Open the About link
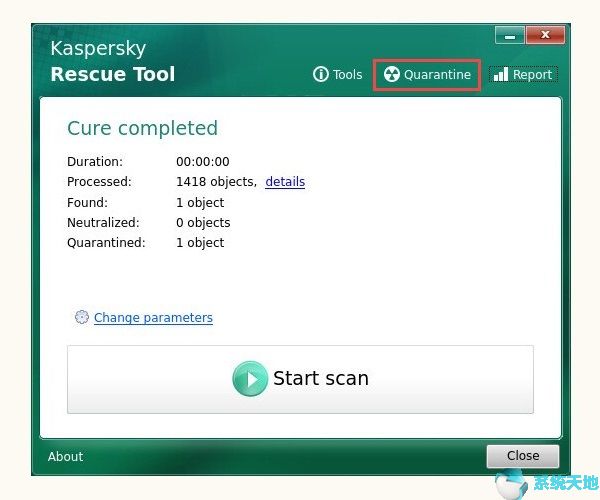The image size is (600, 500). (65, 456)
